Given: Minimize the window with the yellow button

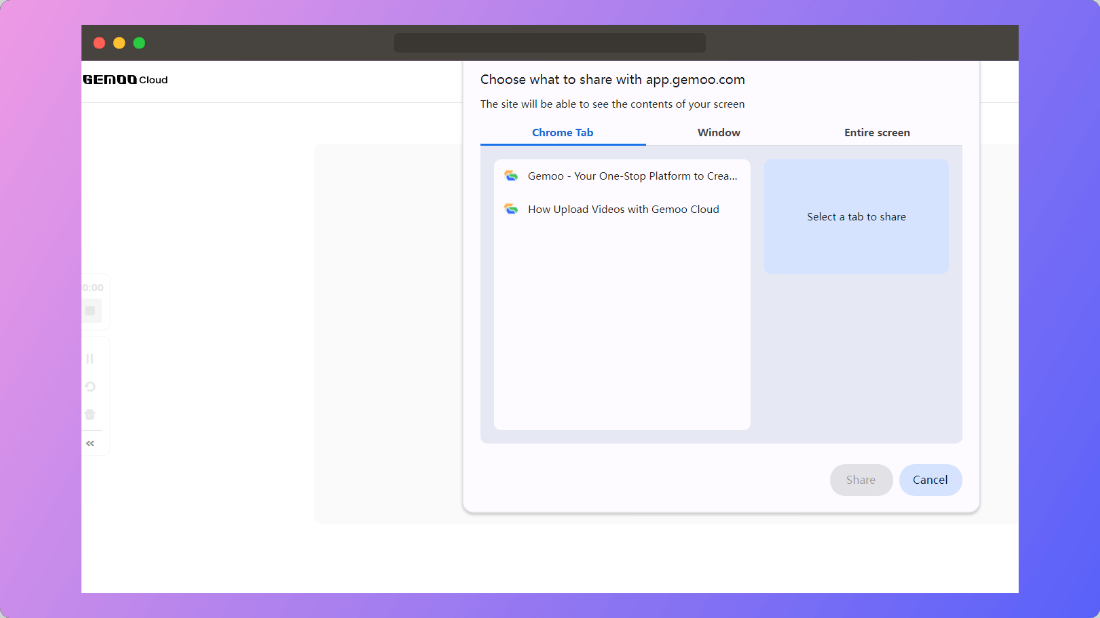Looking at the screenshot, I should tap(119, 43).
